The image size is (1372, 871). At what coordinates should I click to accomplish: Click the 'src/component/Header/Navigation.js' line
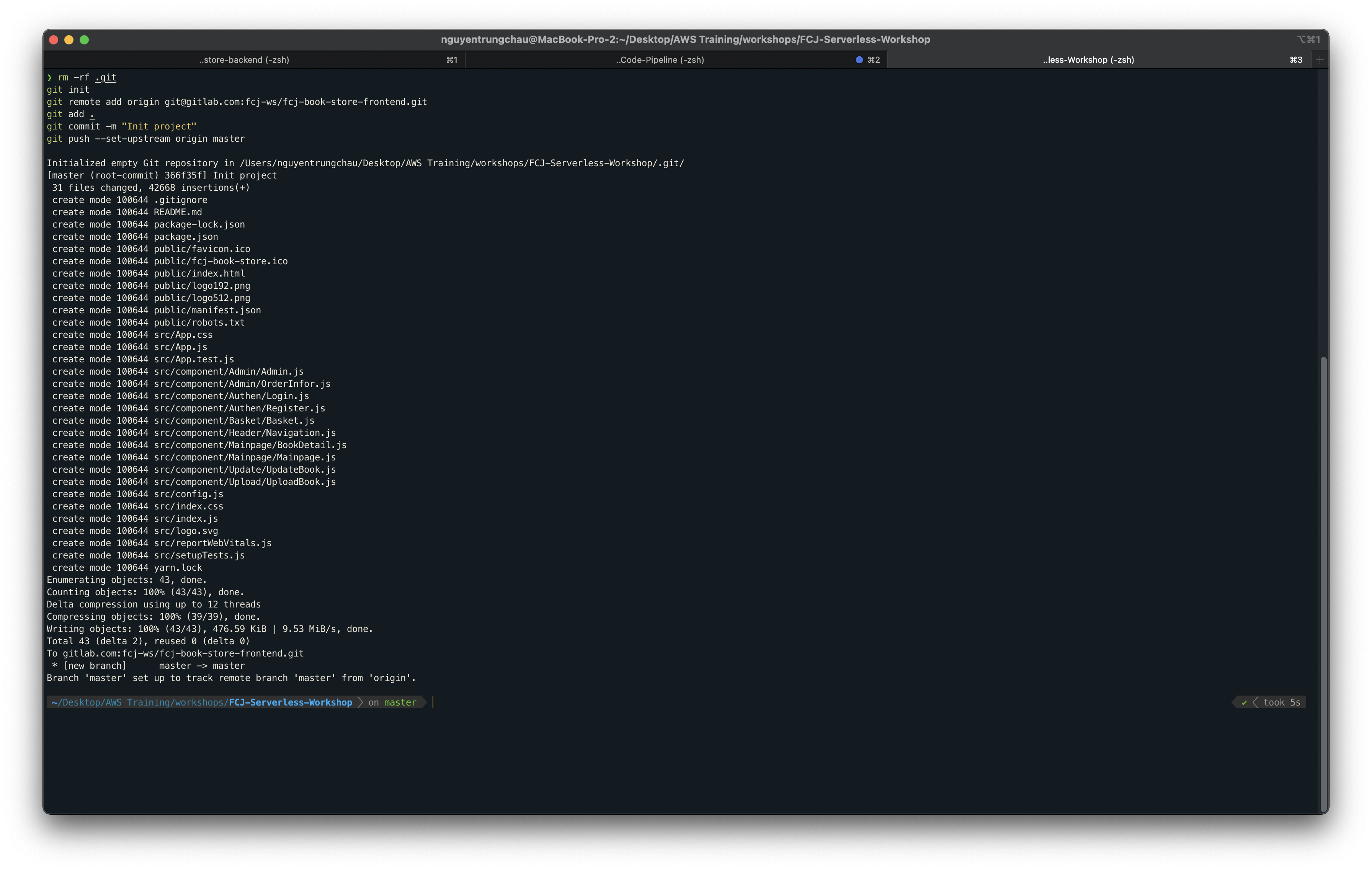point(194,433)
